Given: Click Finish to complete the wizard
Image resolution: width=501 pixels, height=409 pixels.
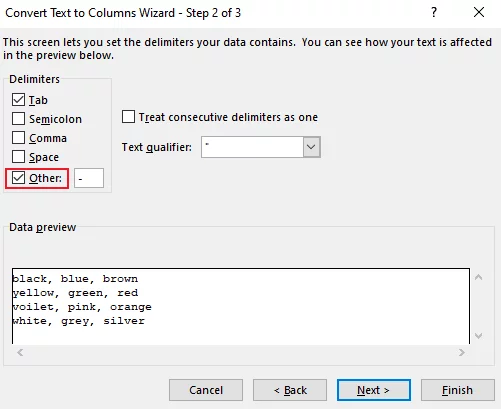Looking at the screenshot, I should click(458, 390).
